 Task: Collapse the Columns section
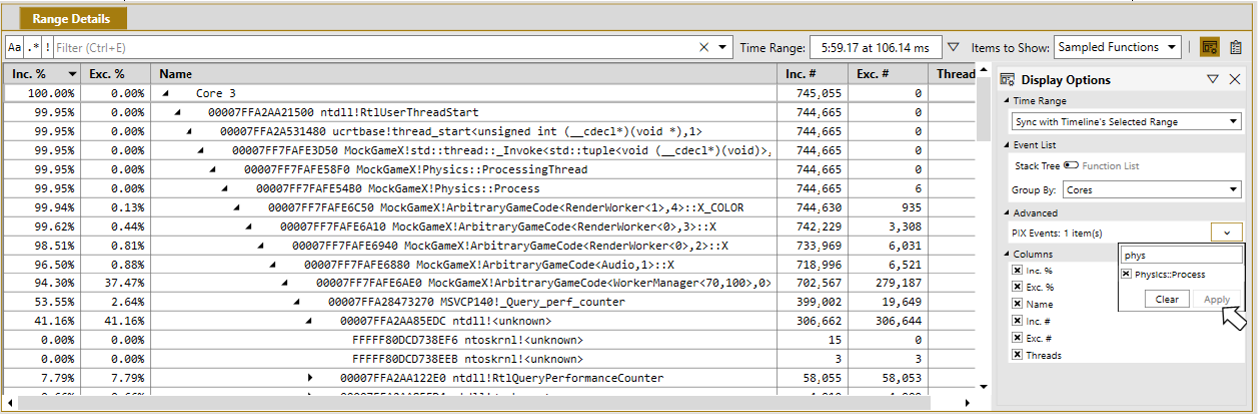[1006, 254]
